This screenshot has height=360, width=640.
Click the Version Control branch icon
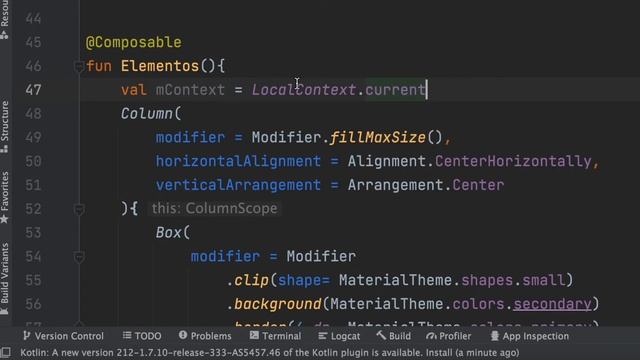[x=27, y=336]
